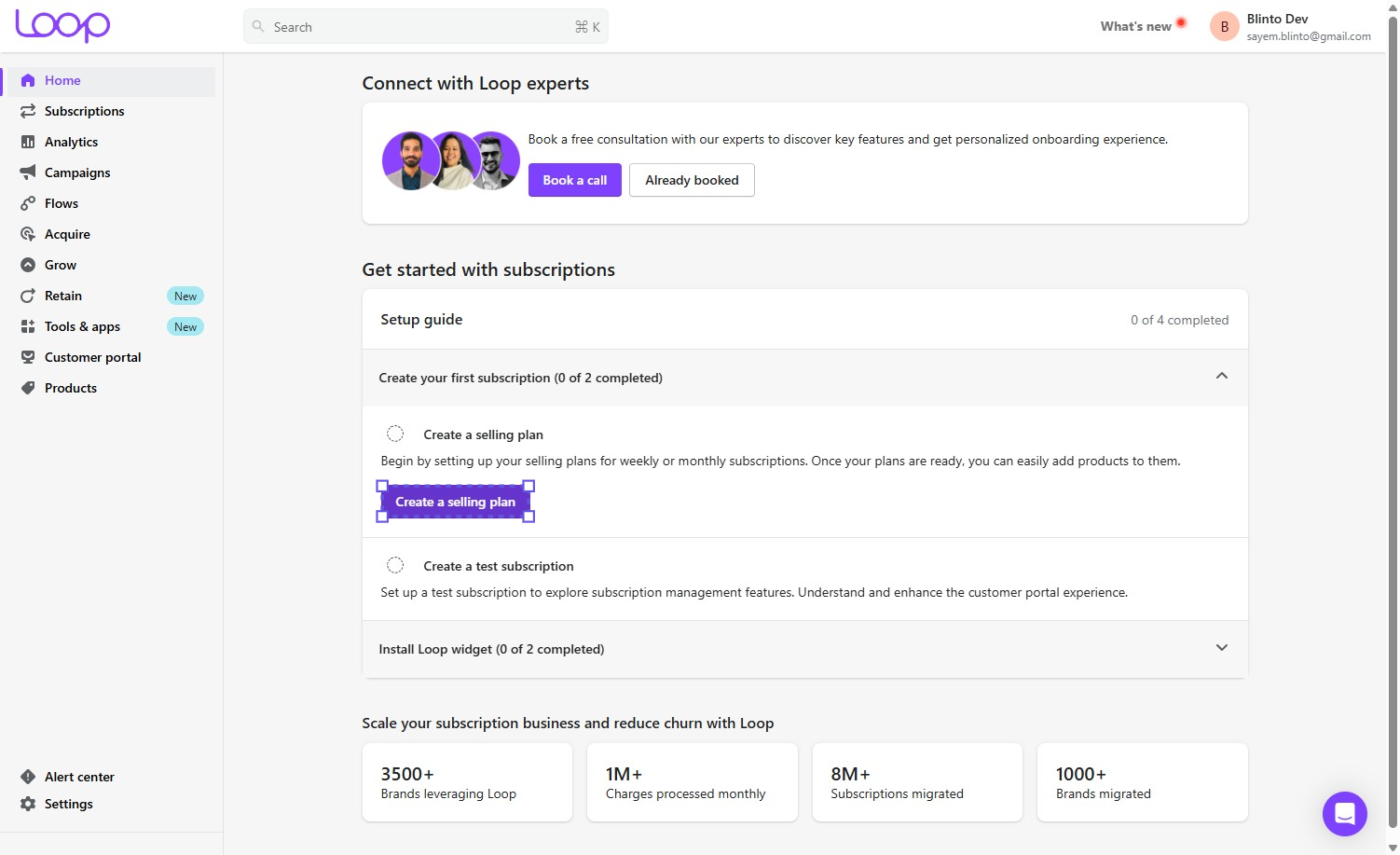Screen dimensions: 1400x855
Task: Click the 'Already booked' button
Action: point(692,180)
